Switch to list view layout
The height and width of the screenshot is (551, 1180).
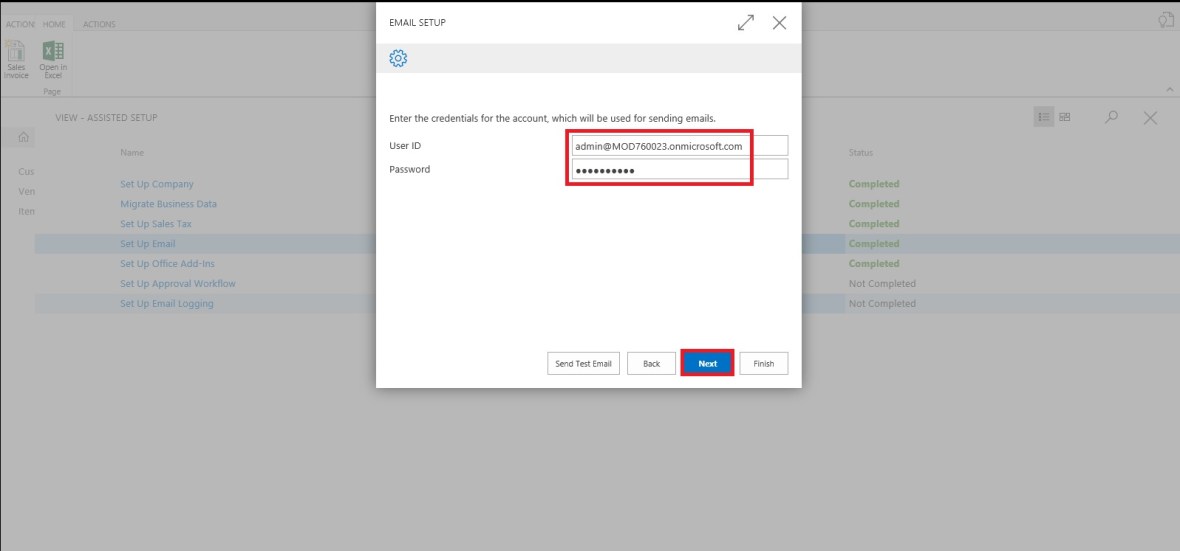[1044, 117]
